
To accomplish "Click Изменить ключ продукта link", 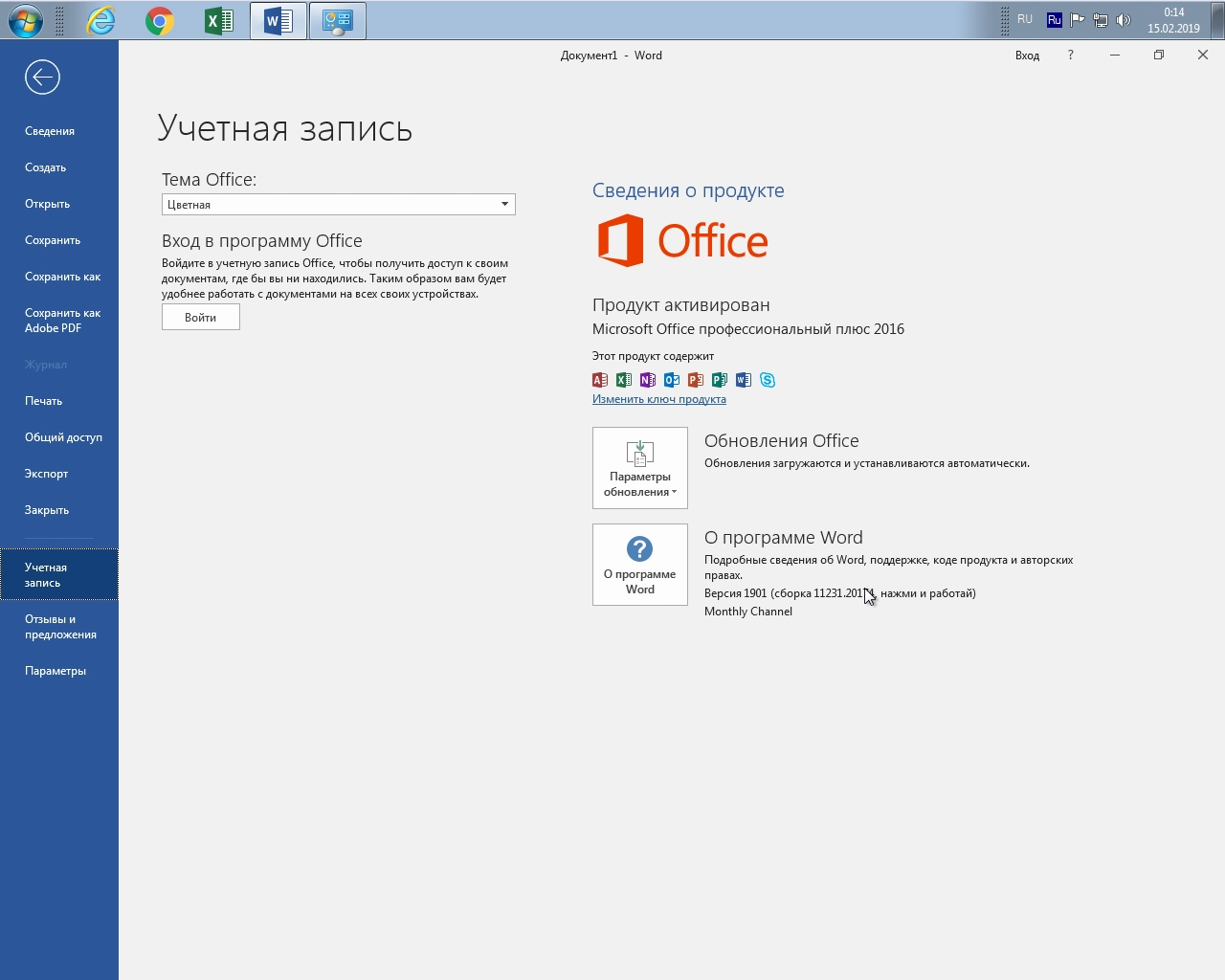I will [x=659, y=399].
